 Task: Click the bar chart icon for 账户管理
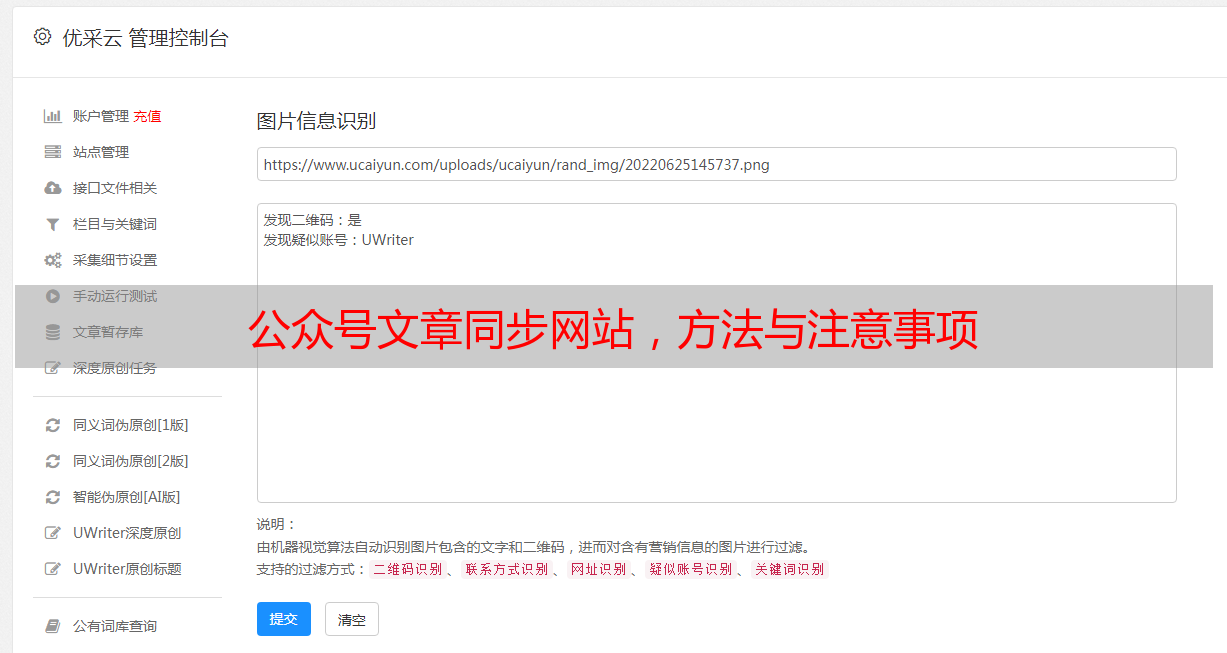pos(53,116)
